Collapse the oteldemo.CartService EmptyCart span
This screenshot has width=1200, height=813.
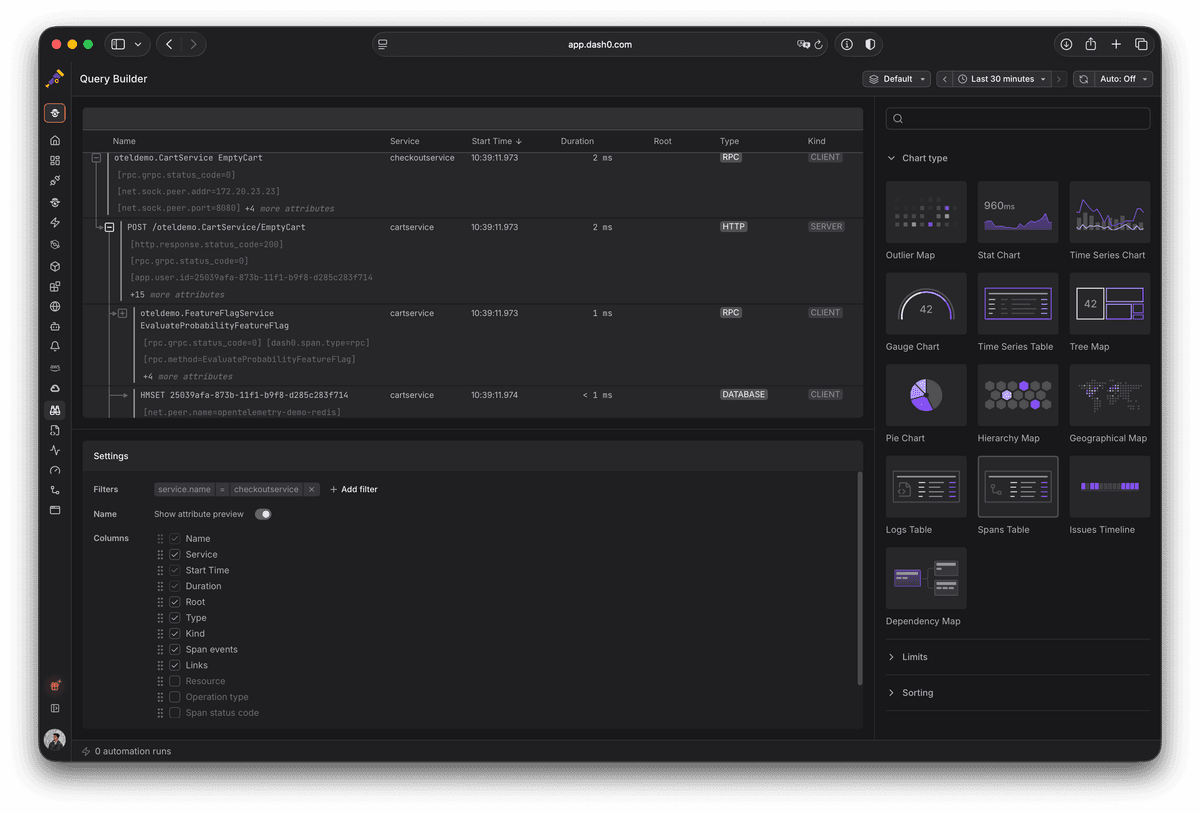coord(97,158)
